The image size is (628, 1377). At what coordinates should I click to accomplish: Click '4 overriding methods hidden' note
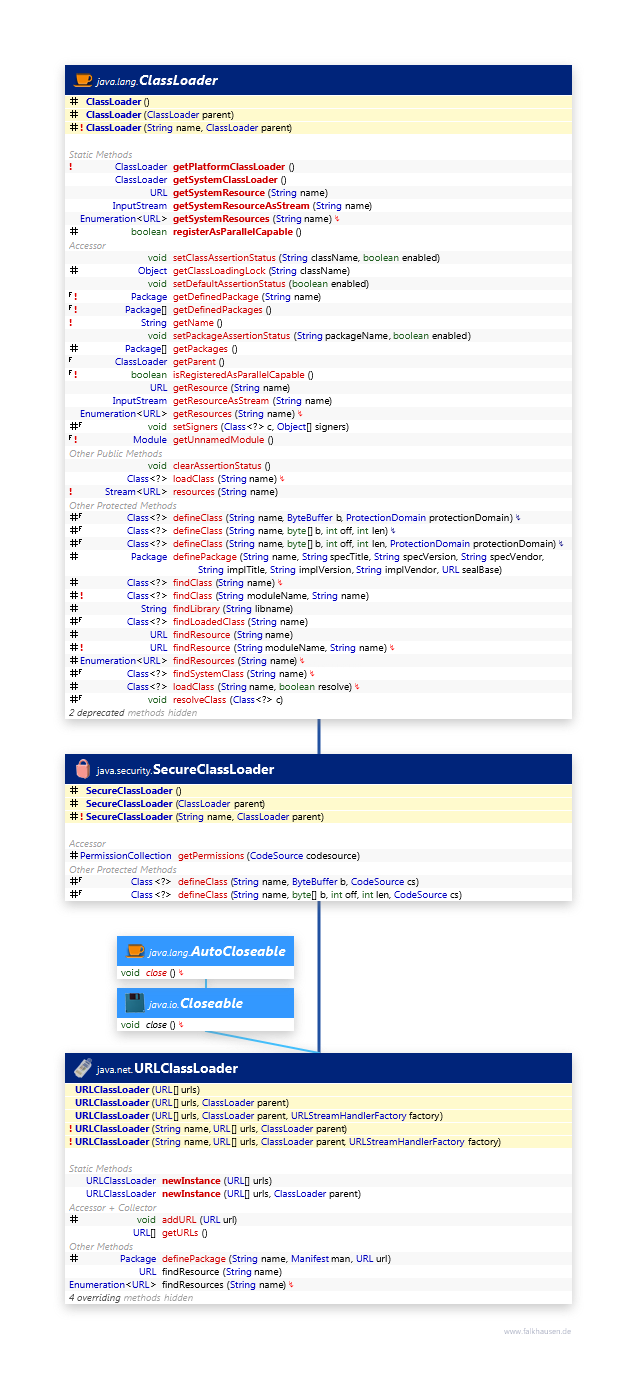tap(131, 1298)
